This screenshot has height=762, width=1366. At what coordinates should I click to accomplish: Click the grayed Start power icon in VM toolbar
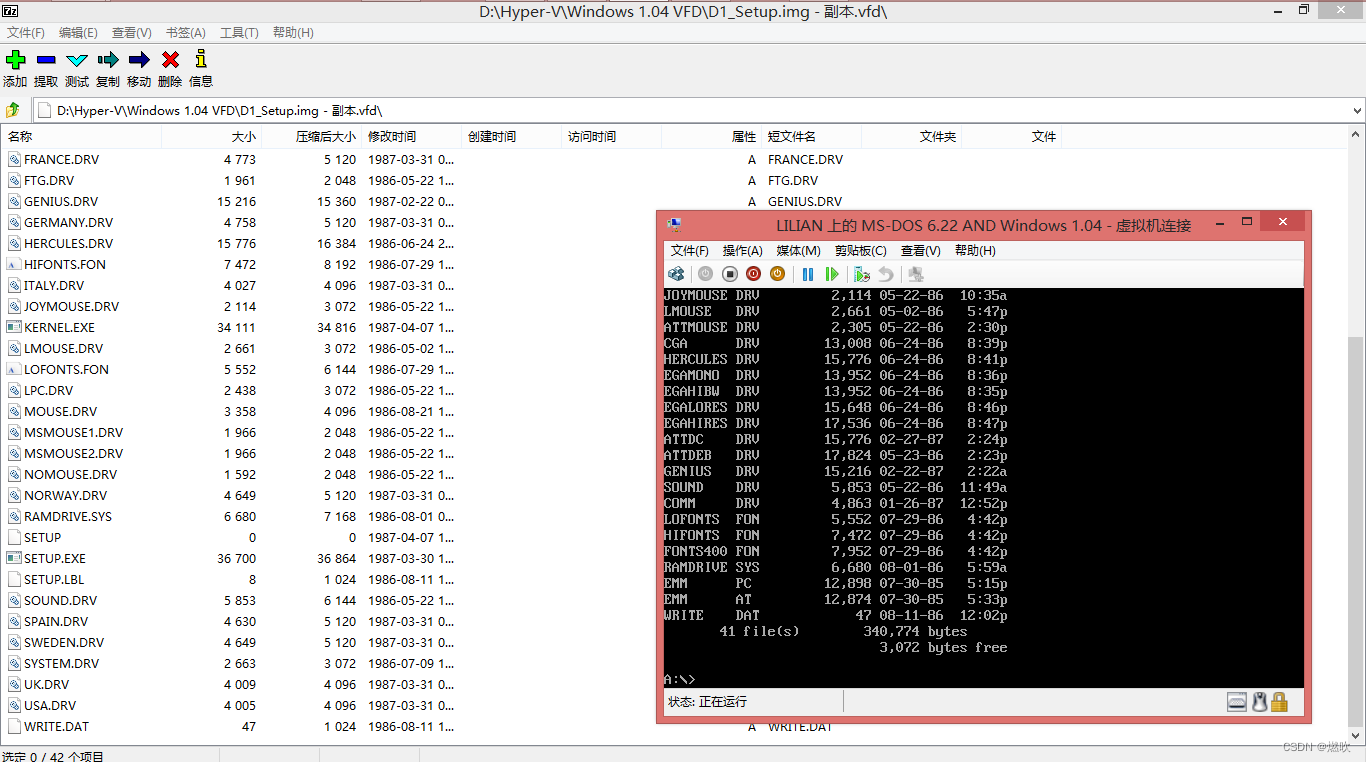point(705,274)
